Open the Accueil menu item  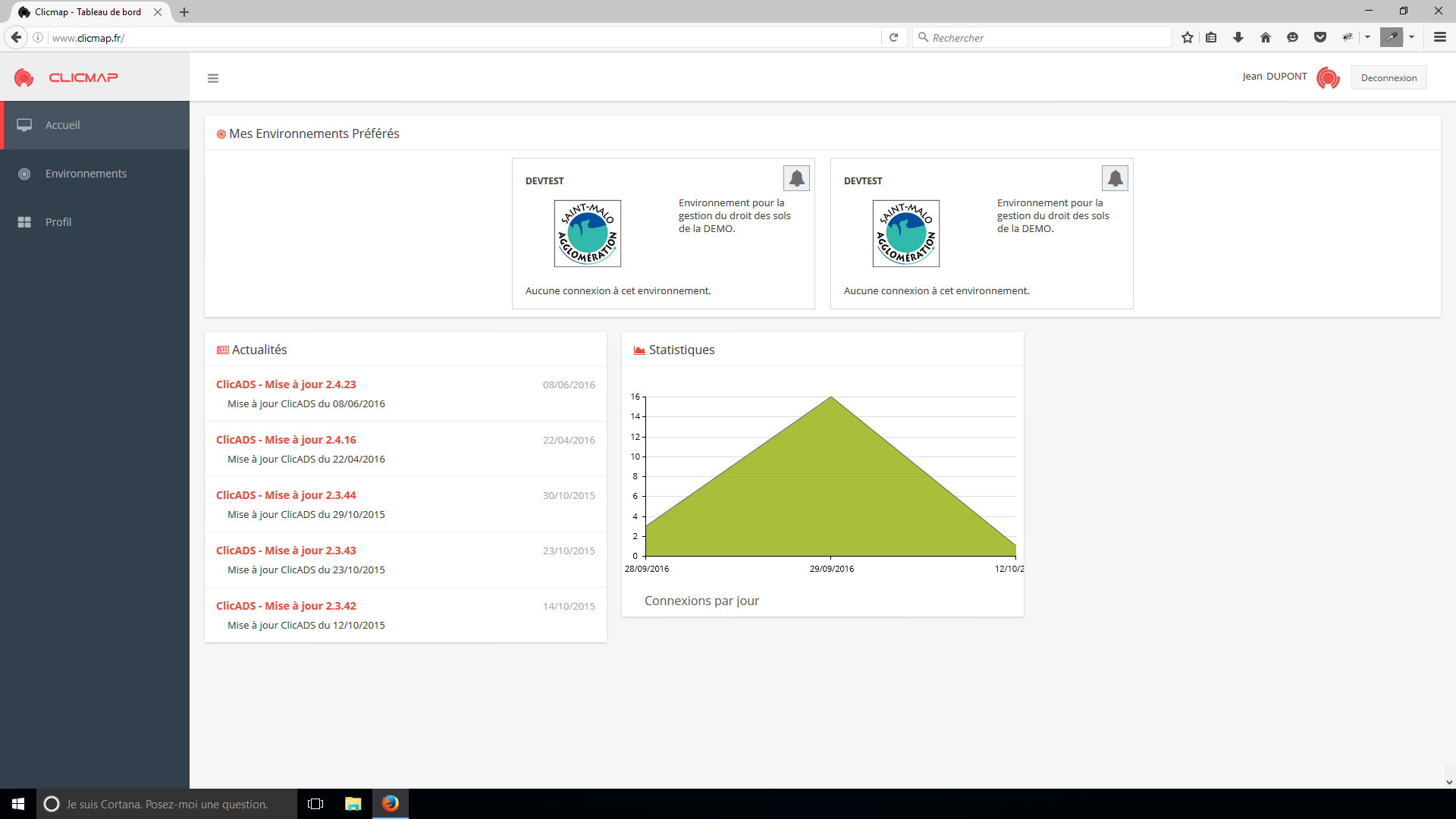tap(95, 125)
